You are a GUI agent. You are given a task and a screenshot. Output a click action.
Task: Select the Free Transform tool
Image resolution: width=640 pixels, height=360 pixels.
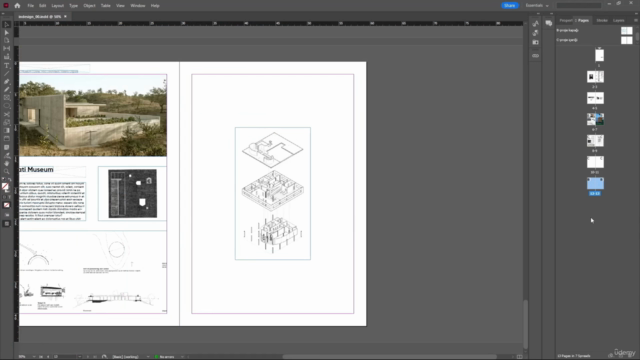pyautogui.click(x=7, y=122)
